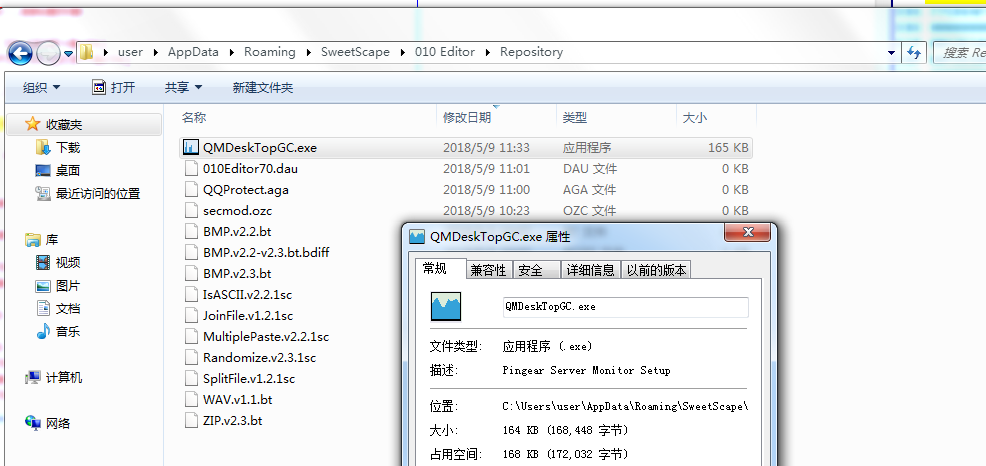Click the Videos filmstrip icon
986x466 pixels.
(x=43, y=263)
